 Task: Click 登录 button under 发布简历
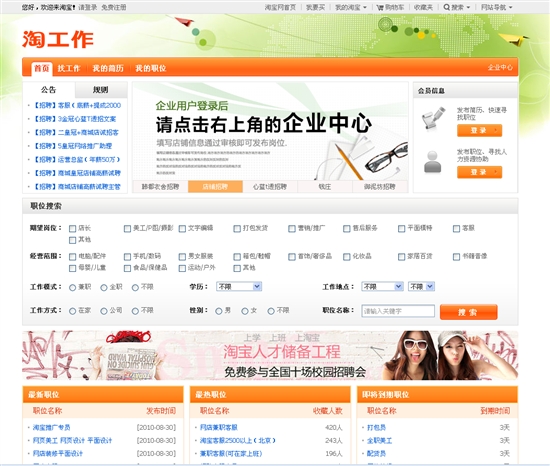(x=479, y=130)
